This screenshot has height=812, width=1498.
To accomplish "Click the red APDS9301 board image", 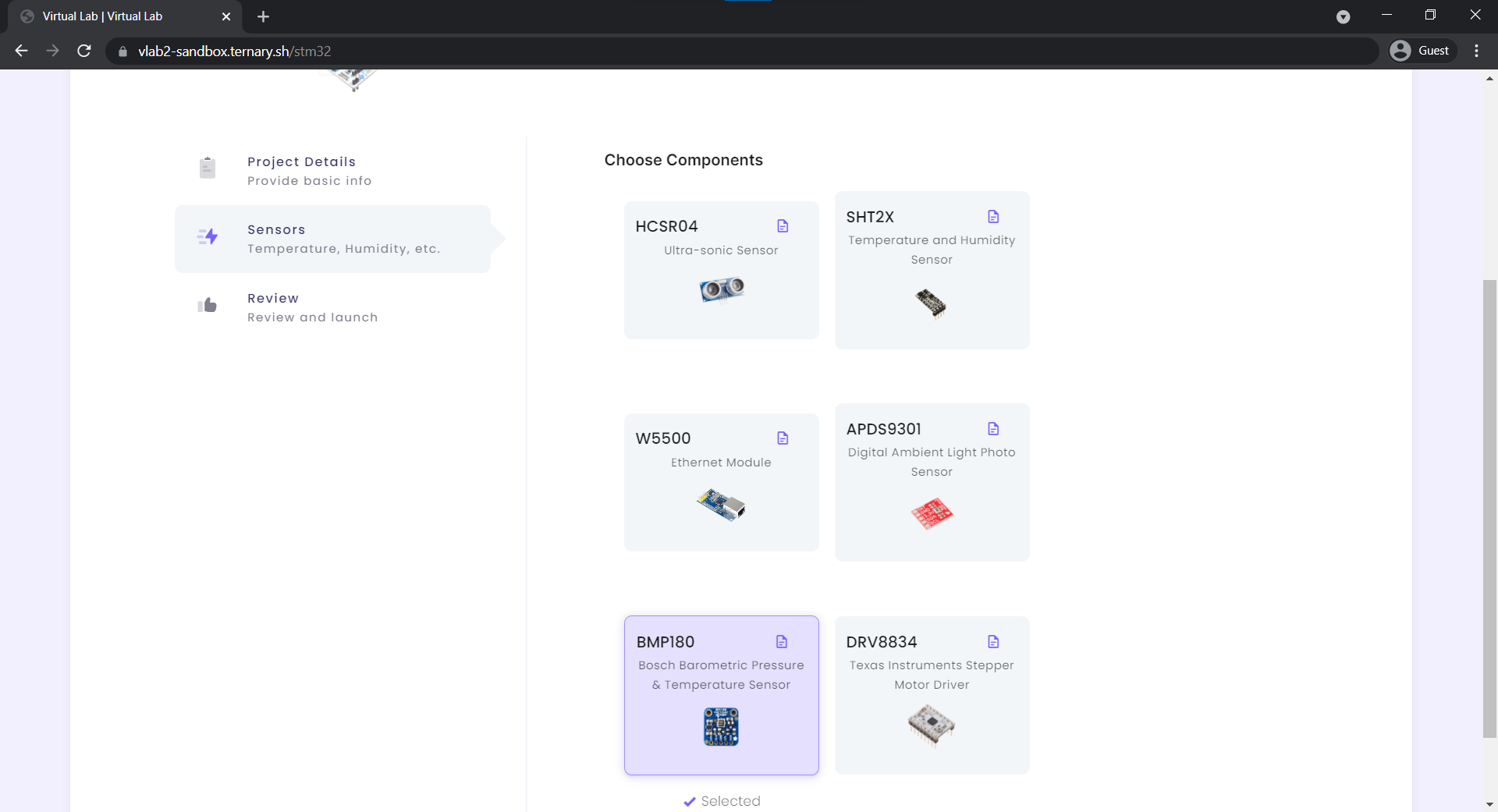I will tap(932, 514).
